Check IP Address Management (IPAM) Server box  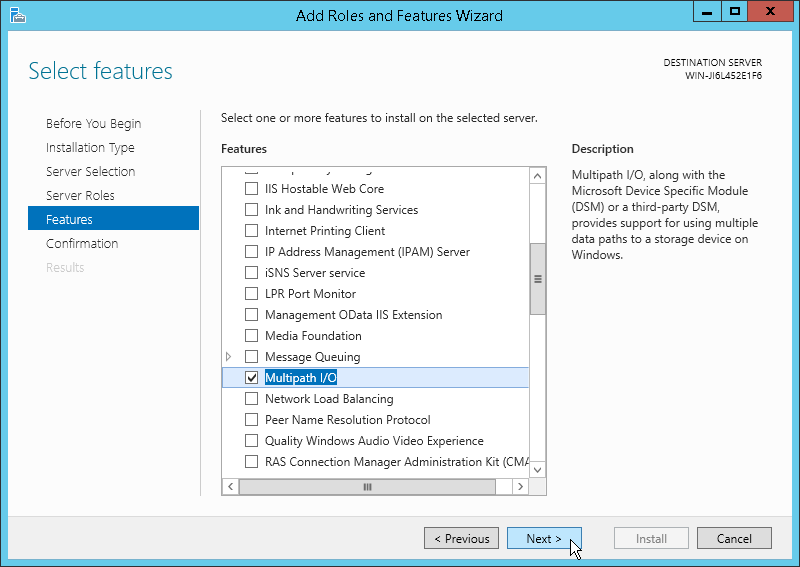pos(252,252)
